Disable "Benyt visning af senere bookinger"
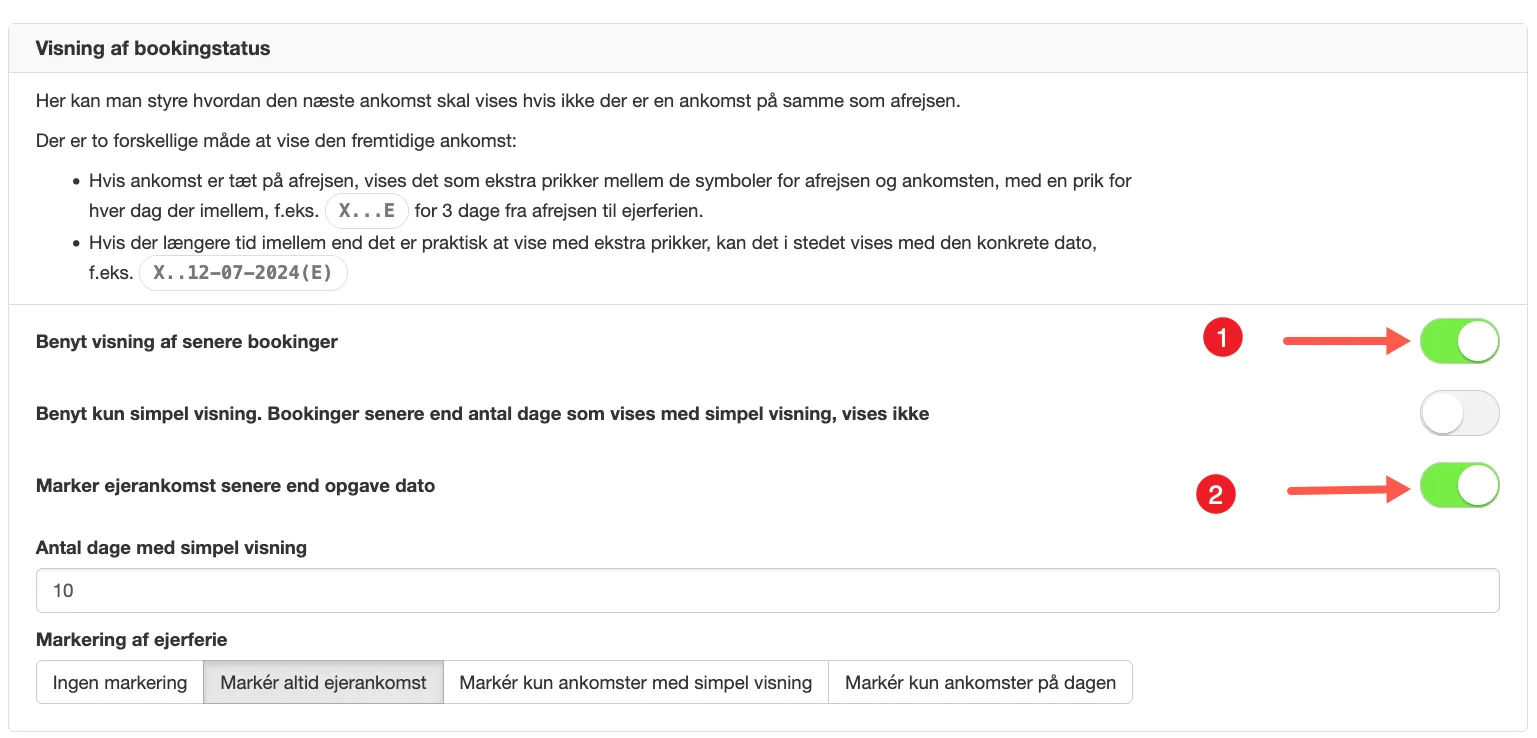This screenshot has width=1537, height=738. pyautogui.click(x=1460, y=340)
